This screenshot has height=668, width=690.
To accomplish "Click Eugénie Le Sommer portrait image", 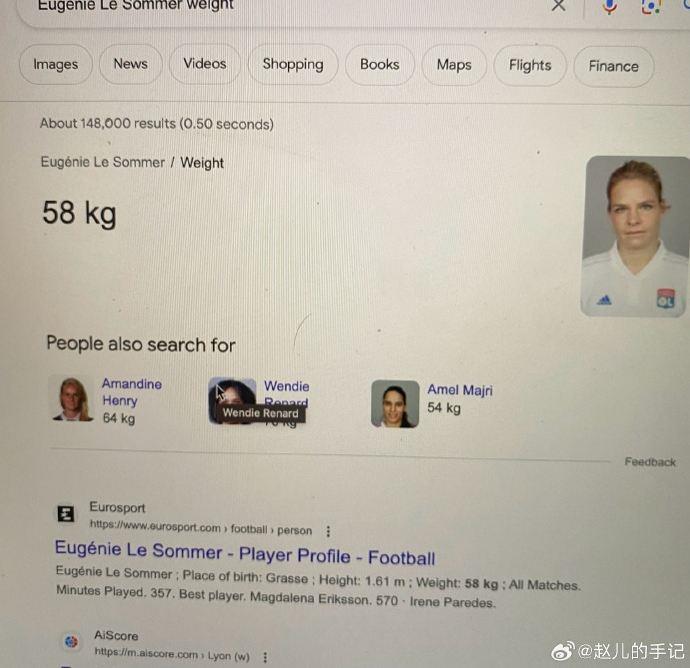I will pos(635,236).
